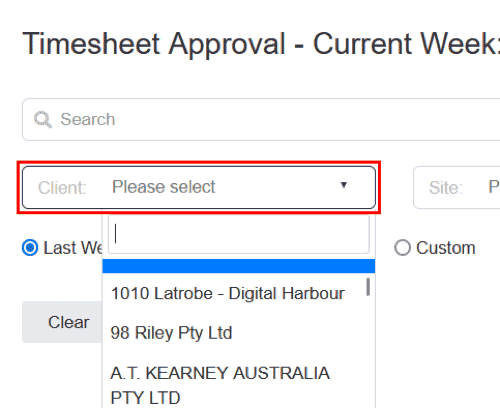
Task: Choose 1010 Latrobe - Digital Harbour
Action: click(228, 294)
